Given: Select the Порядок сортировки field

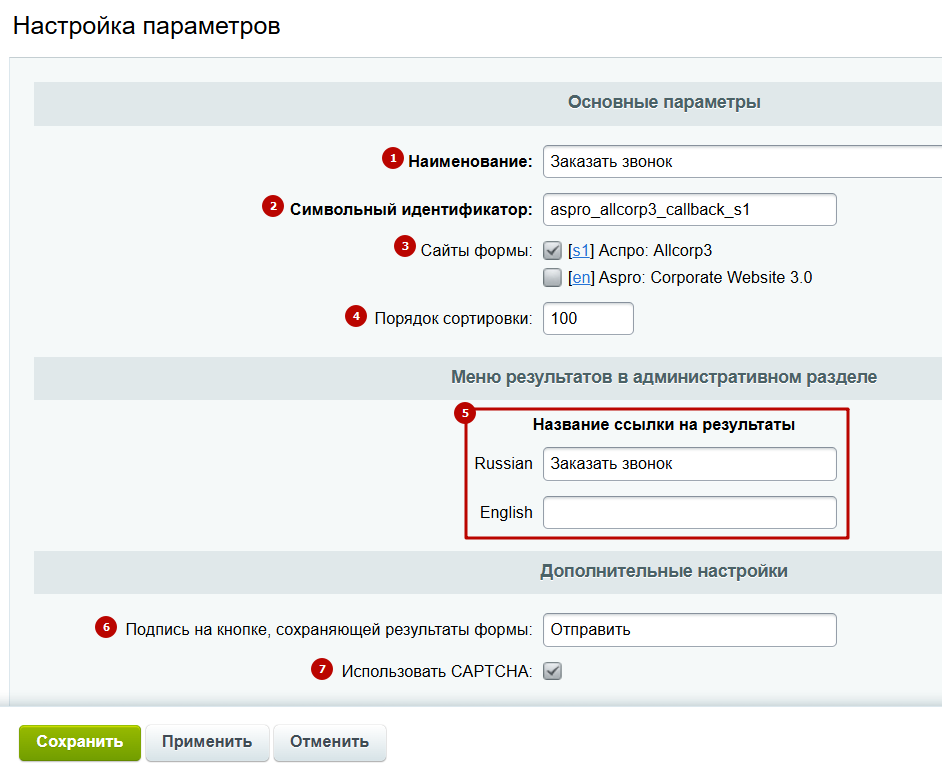Looking at the screenshot, I should pos(588,319).
